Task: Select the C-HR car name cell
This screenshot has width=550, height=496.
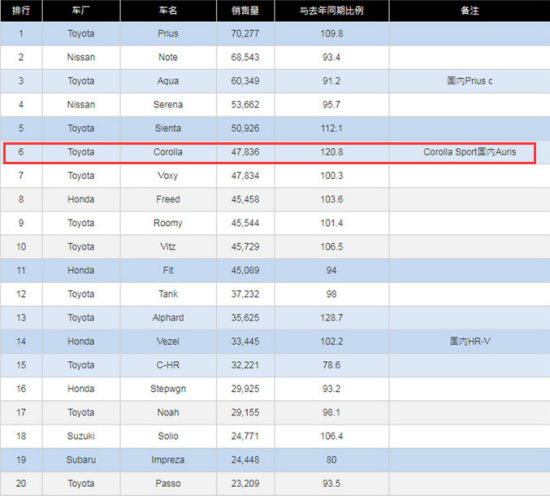Action: (168, 365)
